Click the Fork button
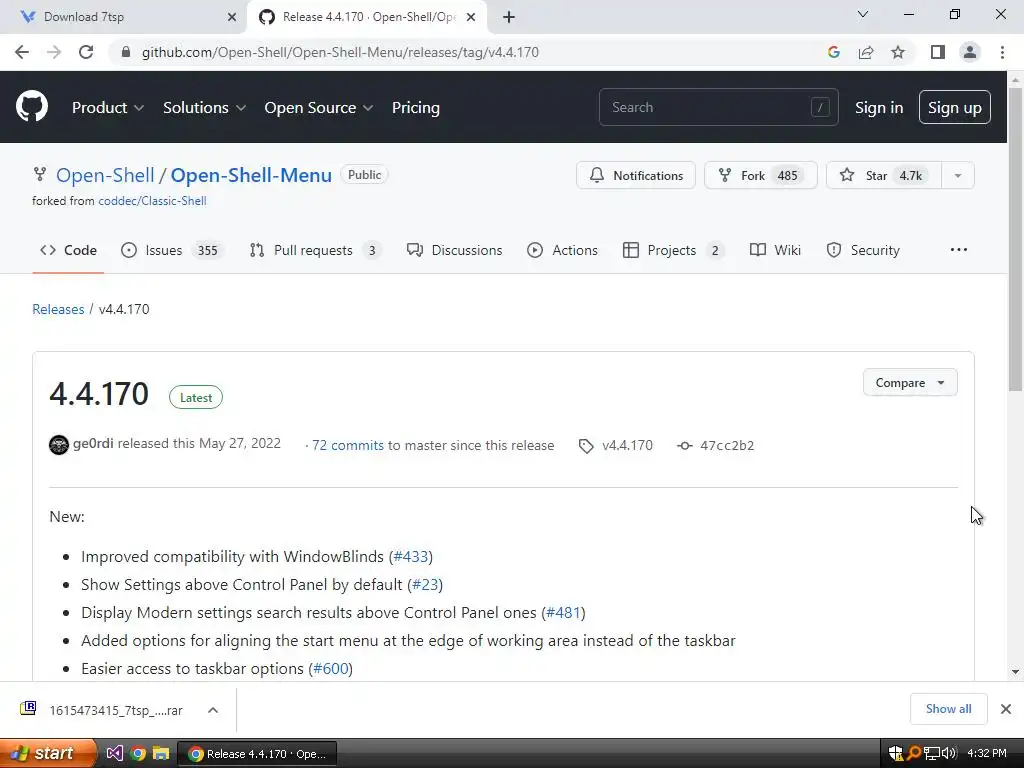Screen dimensions: 1024x768 coord(761,176)
